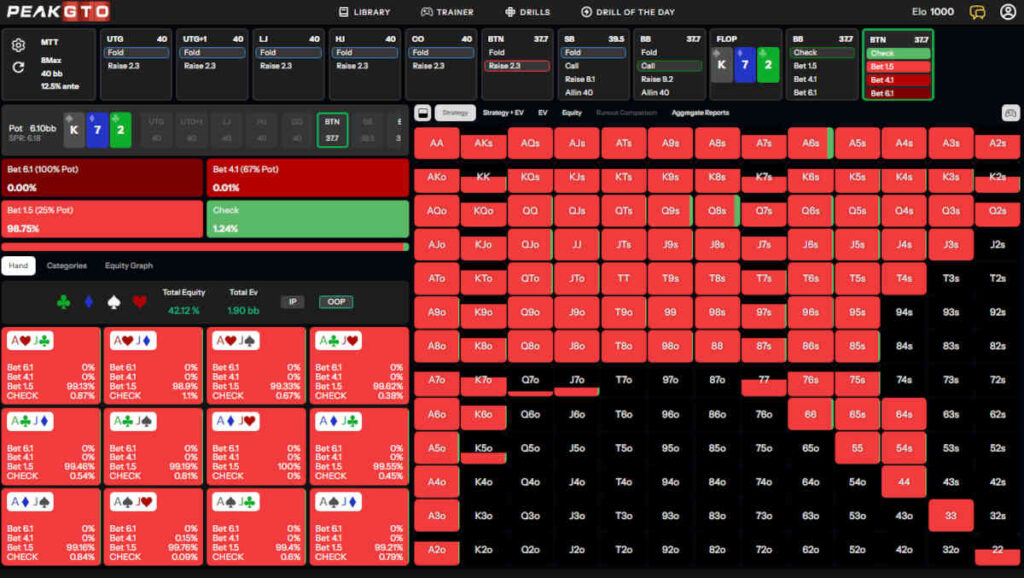The width and height of the screenshot is (1024, 578).
Task: Open Trainer from top navigation
Action: tap(447, 12)
